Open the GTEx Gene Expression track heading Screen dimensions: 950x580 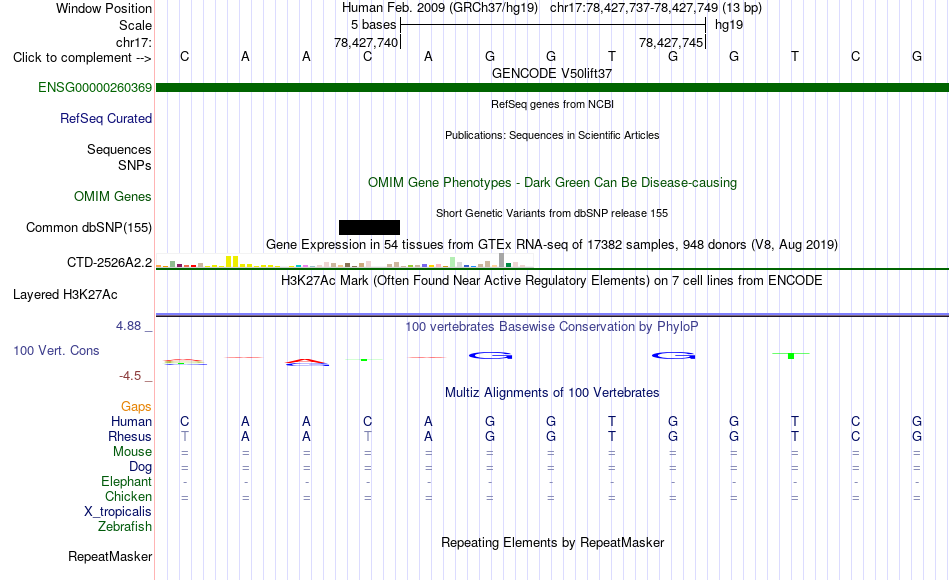pos(552,244)
